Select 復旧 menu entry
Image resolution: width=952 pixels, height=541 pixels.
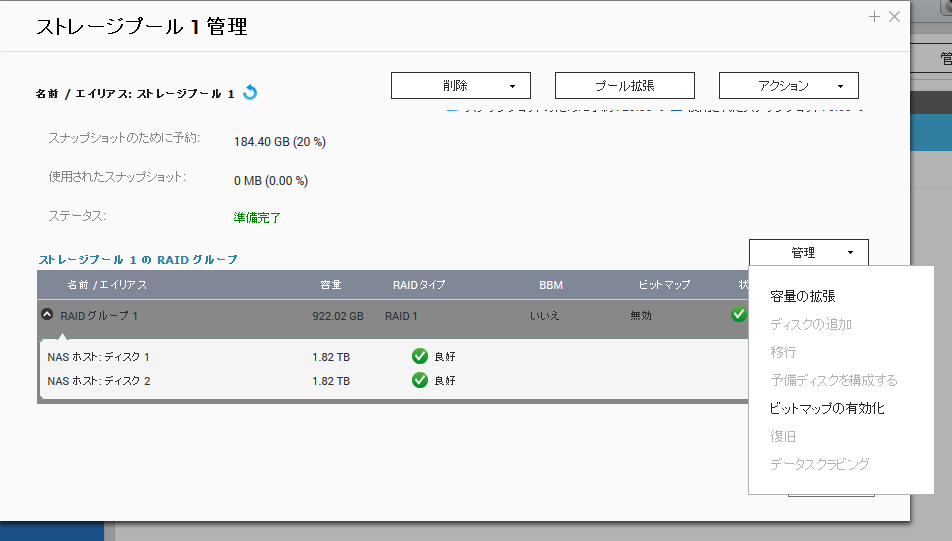click(x=783, y=436)
